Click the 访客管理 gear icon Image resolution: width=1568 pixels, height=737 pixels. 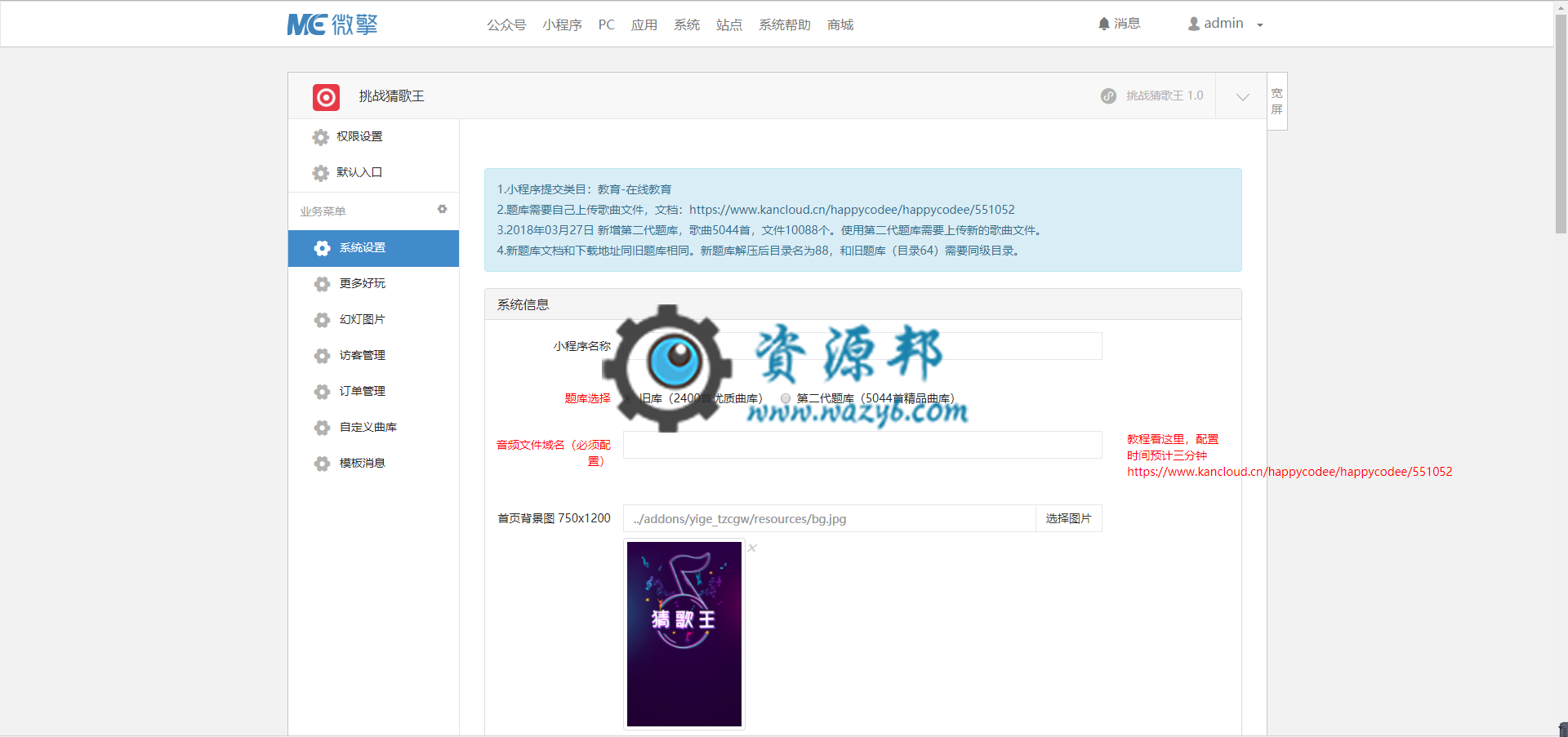pos(323,356)
